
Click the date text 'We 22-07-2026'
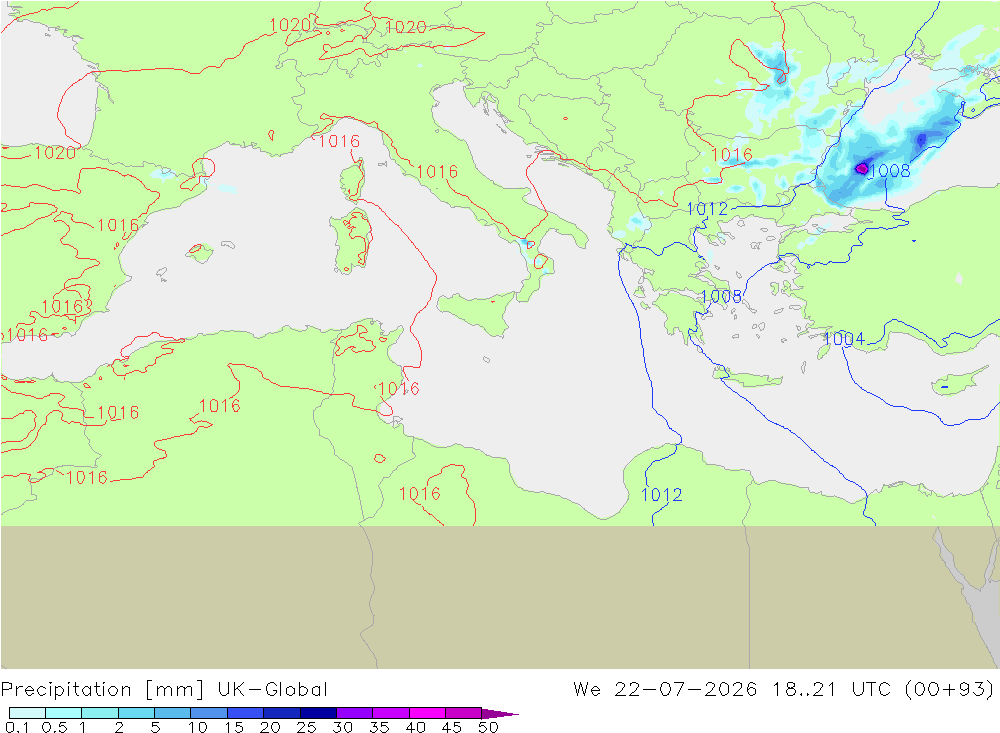click(665, 690)
